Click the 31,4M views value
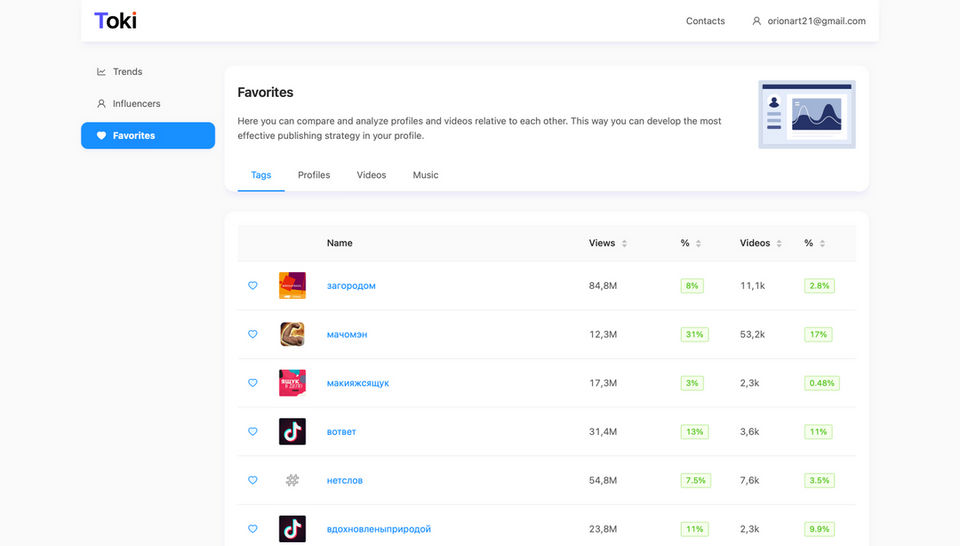The height and width of the screenshot is (546, 960). [x=602, y=432]
